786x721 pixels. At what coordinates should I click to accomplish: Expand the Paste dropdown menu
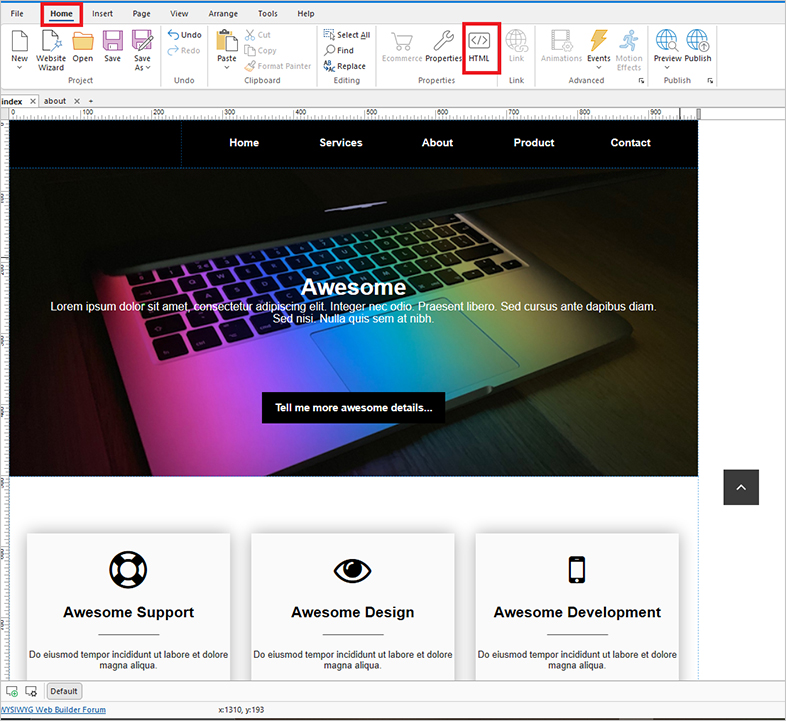pos(227,68)
